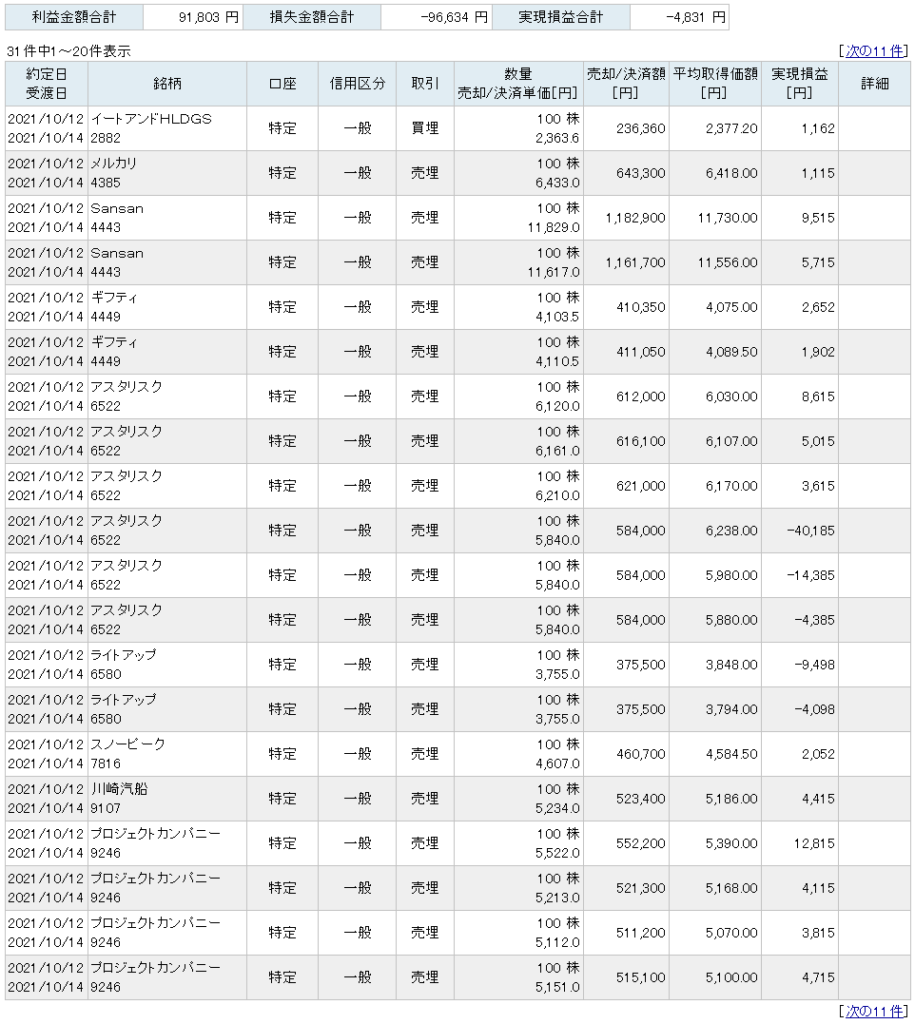Viewport: 915px width, 1024px height.
Task: Select the -14,385 realized loss value
Action: point(811,575)
